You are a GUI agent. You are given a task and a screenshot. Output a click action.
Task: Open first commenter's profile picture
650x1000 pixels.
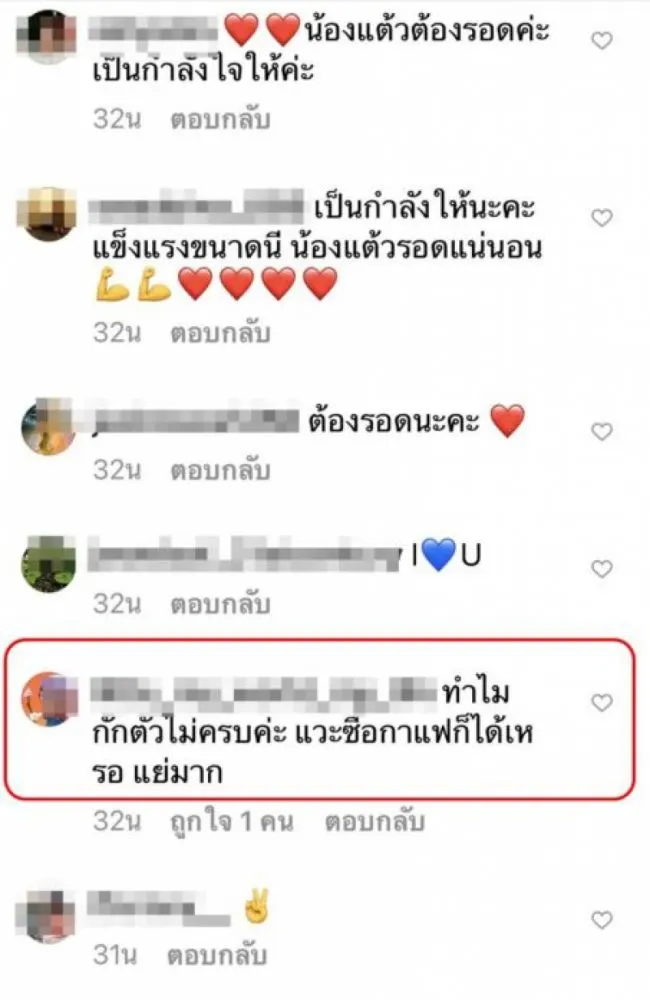coord(46,36)
